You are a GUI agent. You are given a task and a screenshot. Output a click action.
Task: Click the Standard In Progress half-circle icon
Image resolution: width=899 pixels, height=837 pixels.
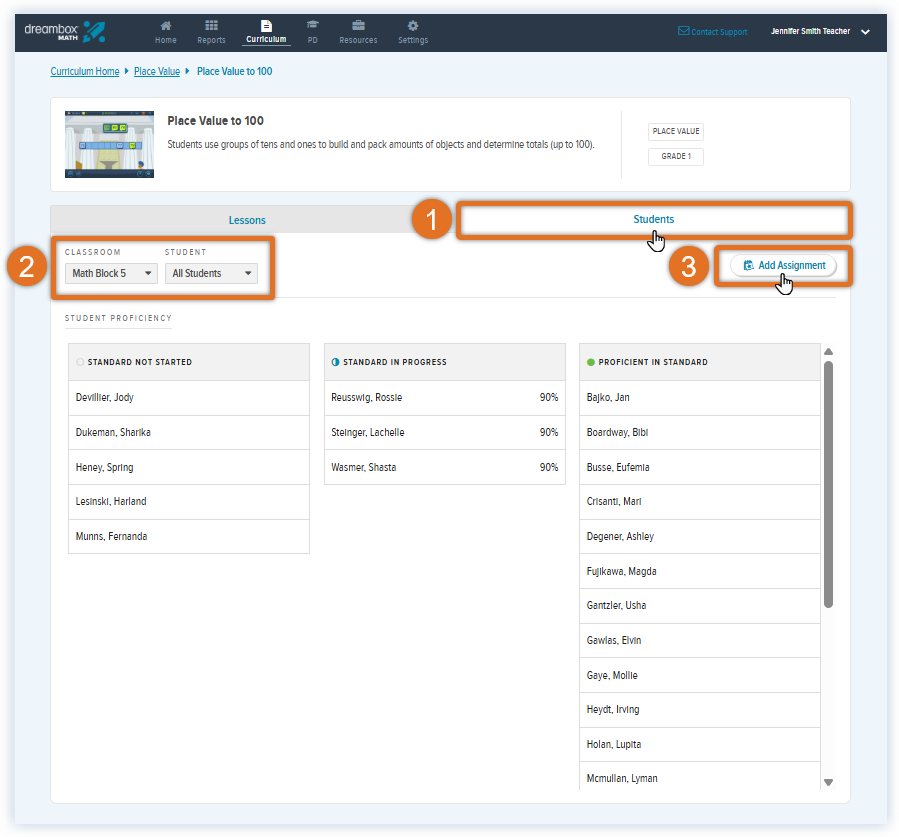pos(335,362)
